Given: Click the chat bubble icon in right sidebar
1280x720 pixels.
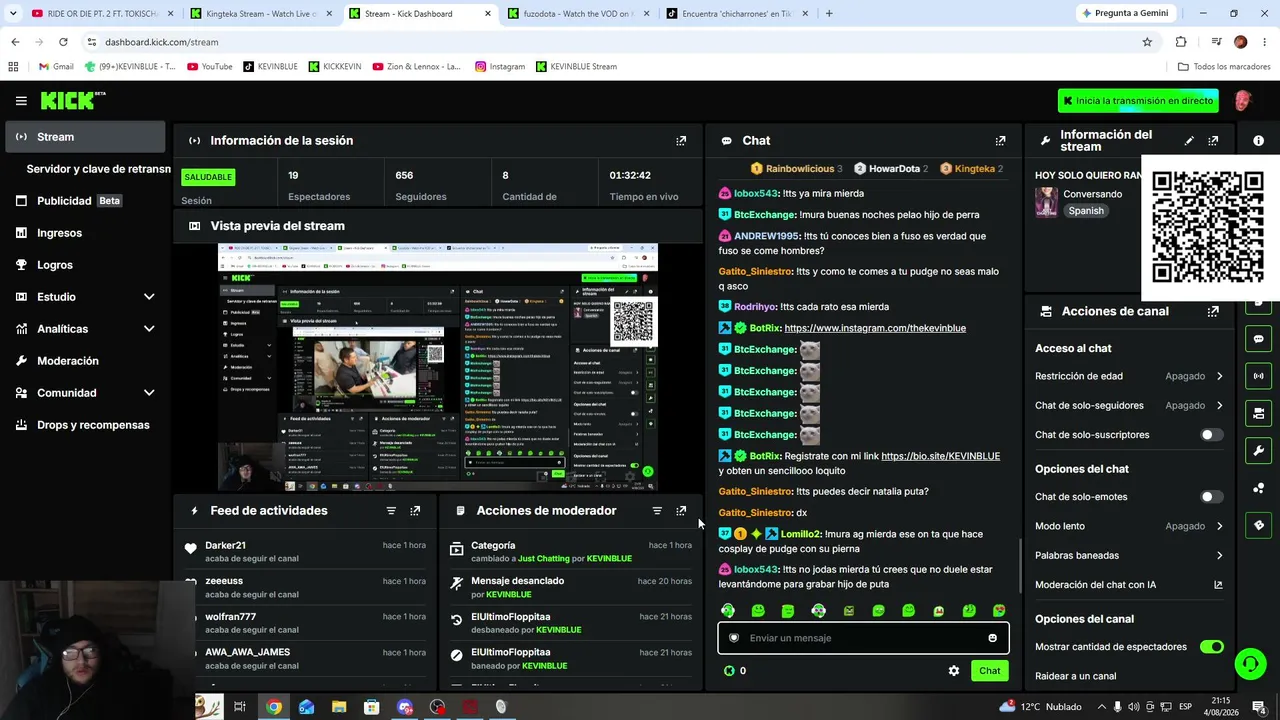Looking at the screenshot, I should click(1258, 339).
